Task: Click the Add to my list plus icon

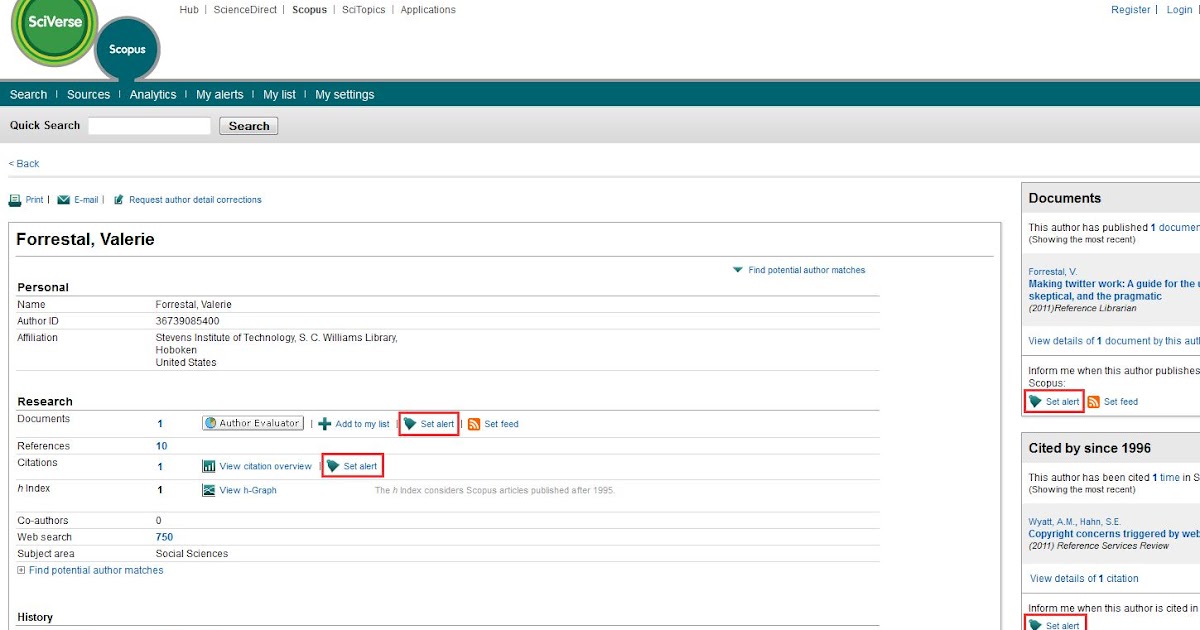Action: 324,424
